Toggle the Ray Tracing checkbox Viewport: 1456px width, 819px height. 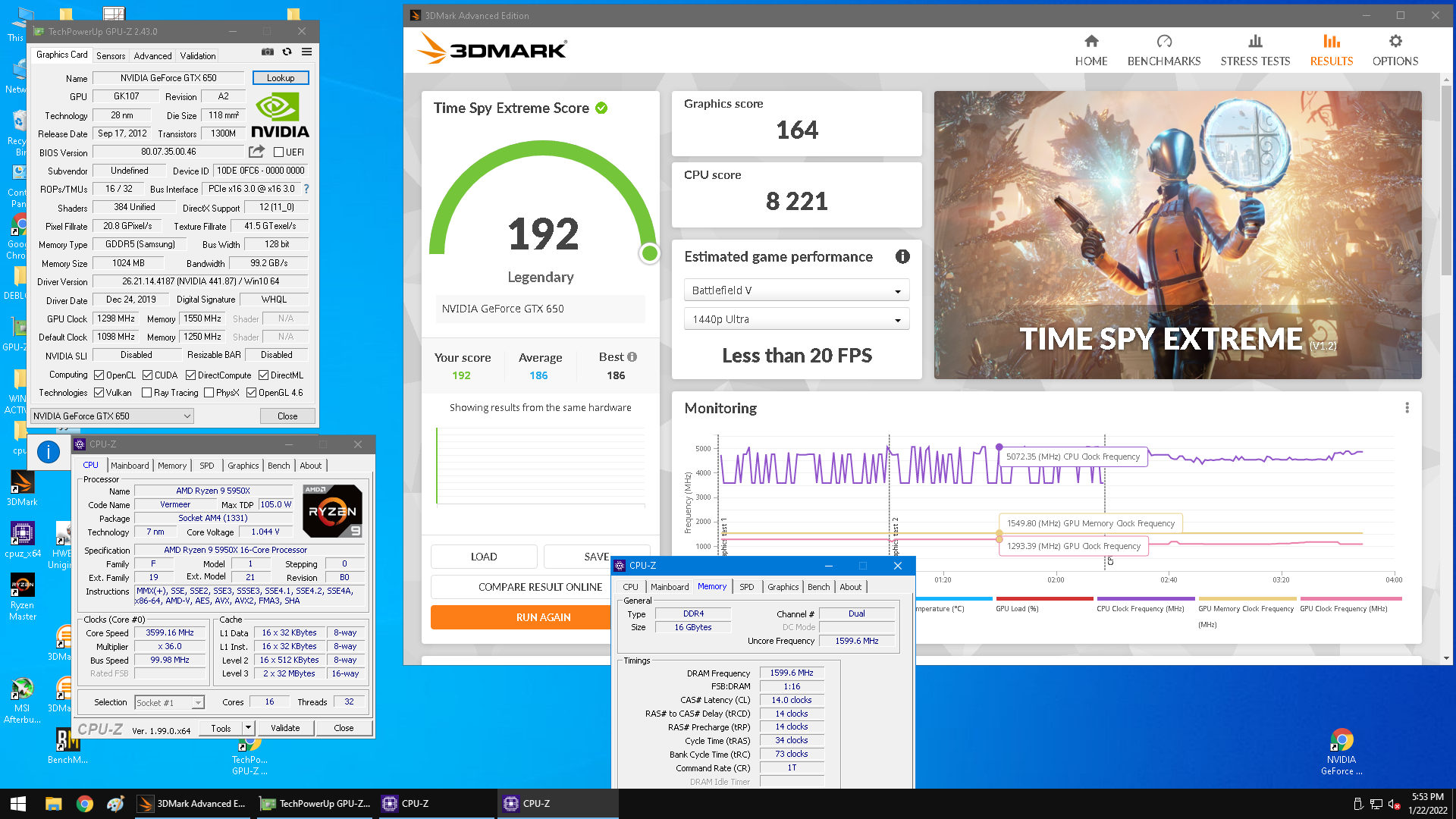[146, 392]
